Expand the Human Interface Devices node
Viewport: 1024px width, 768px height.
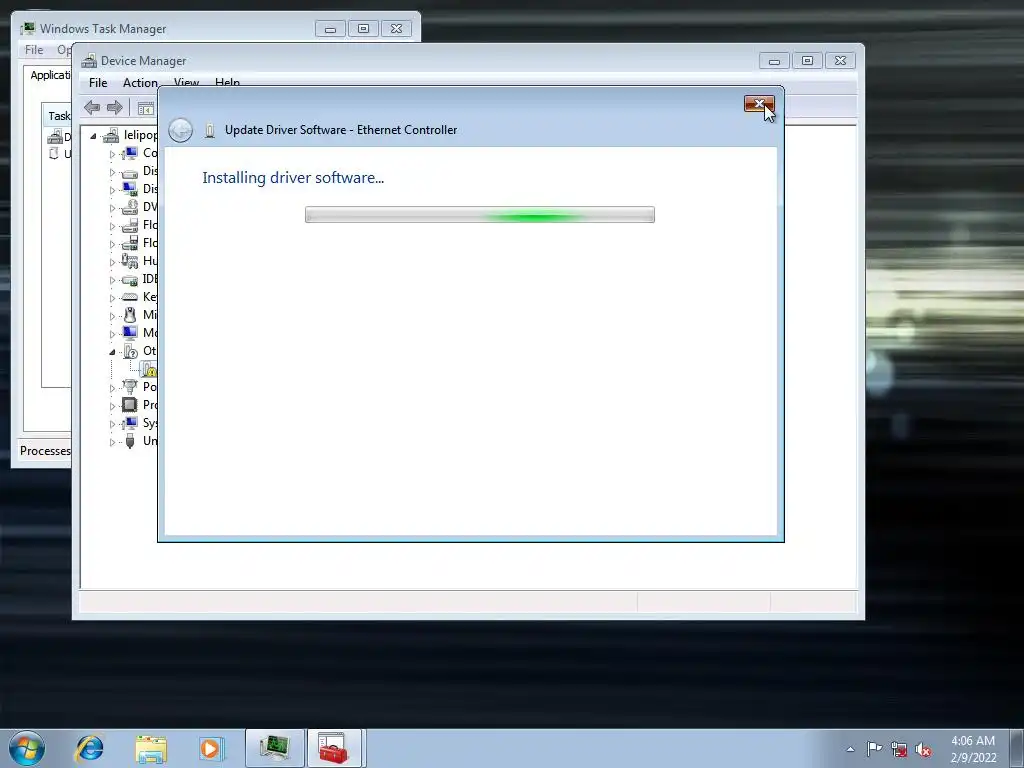[112, 262]
